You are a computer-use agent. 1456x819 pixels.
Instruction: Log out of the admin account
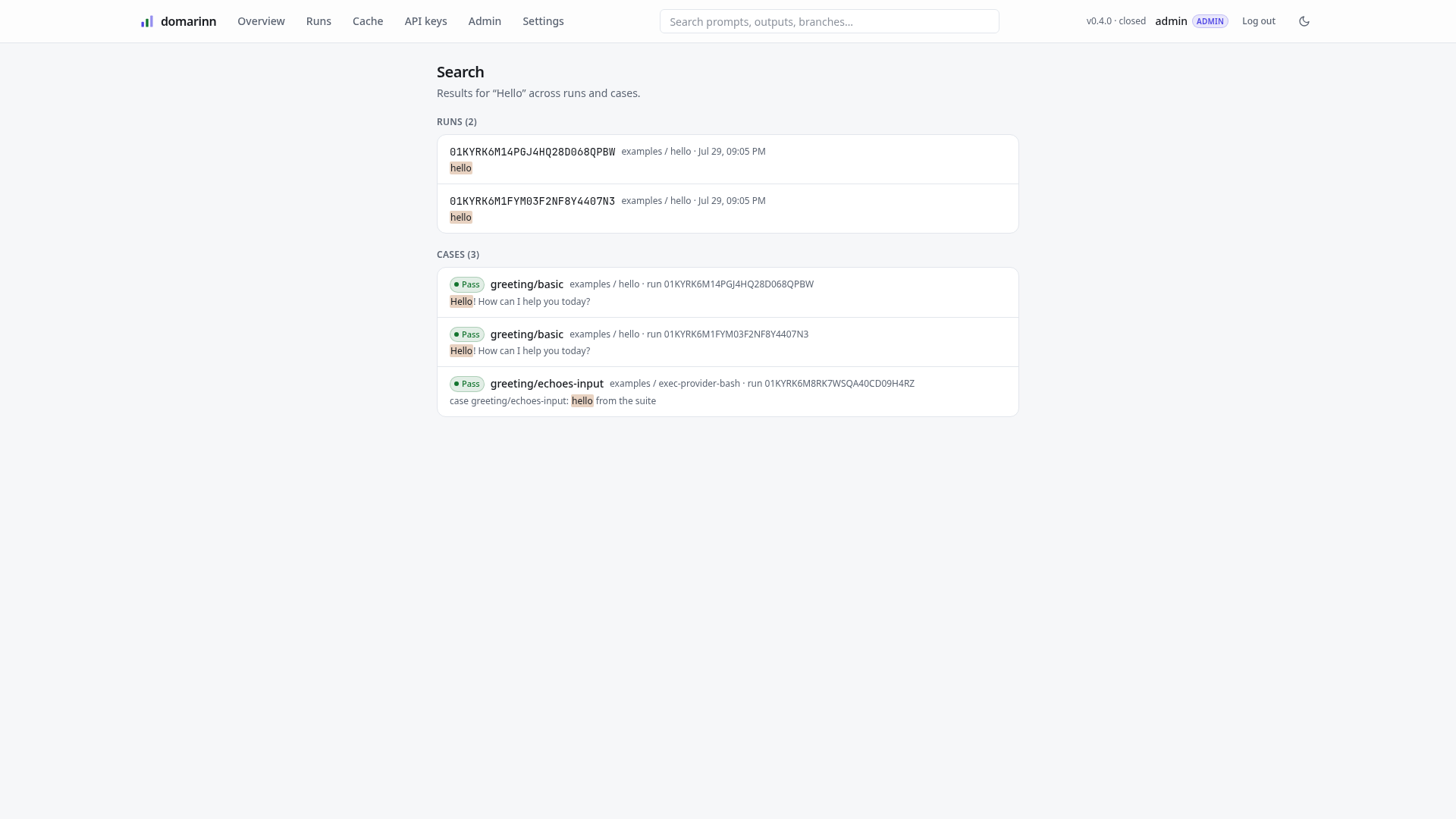(1258, 21)
